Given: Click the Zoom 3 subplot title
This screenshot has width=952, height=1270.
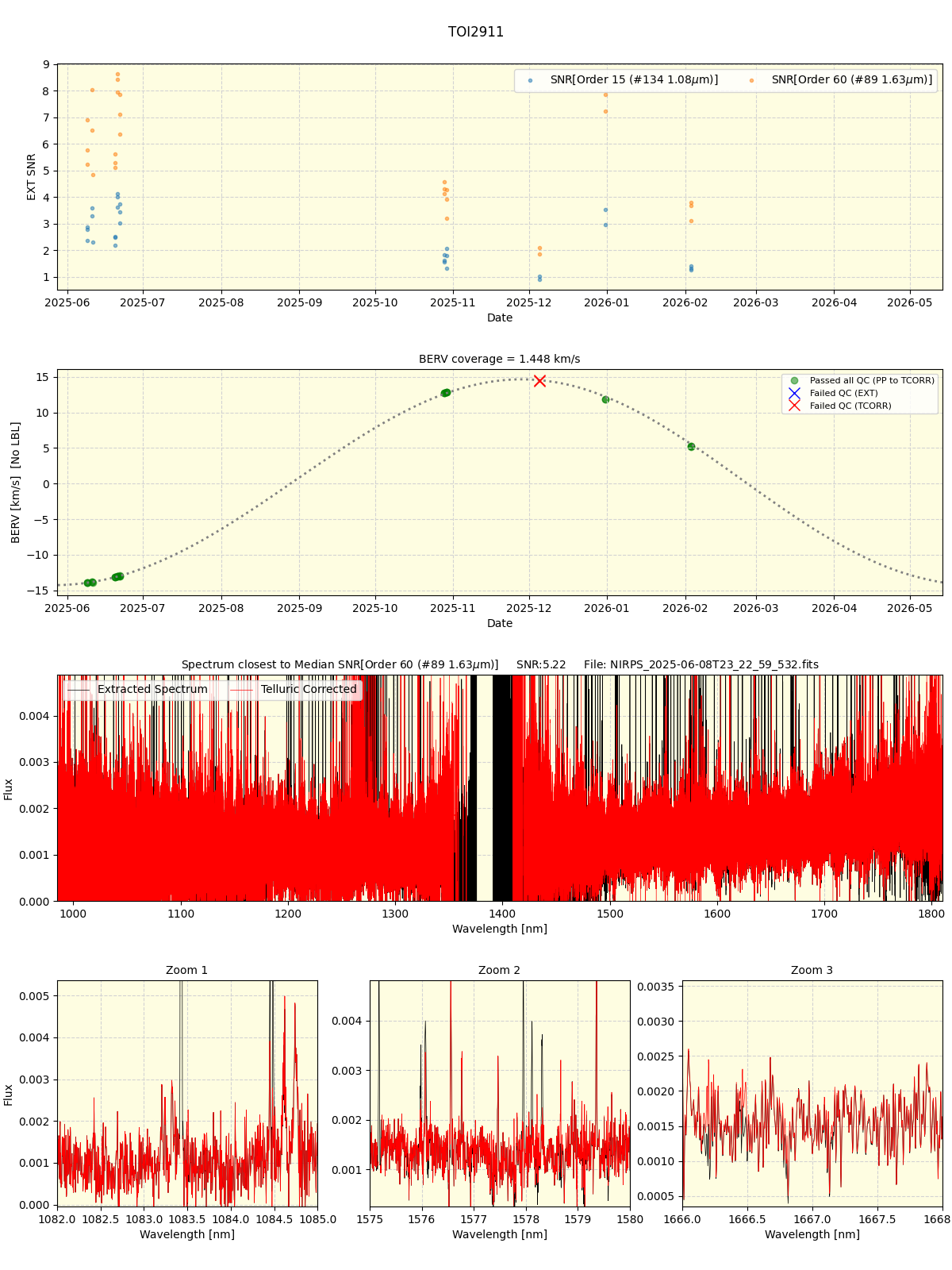Looking at the screenshot, I should click(812, 970).
